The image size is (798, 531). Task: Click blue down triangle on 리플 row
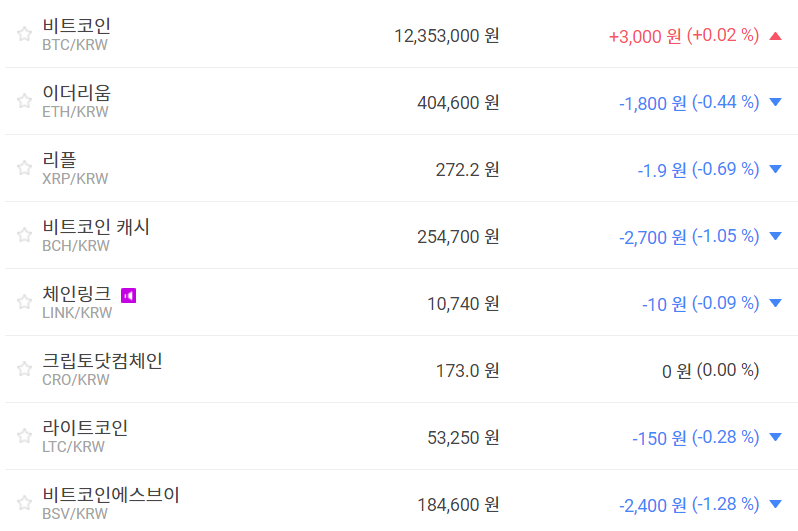(x=776, y=169)
